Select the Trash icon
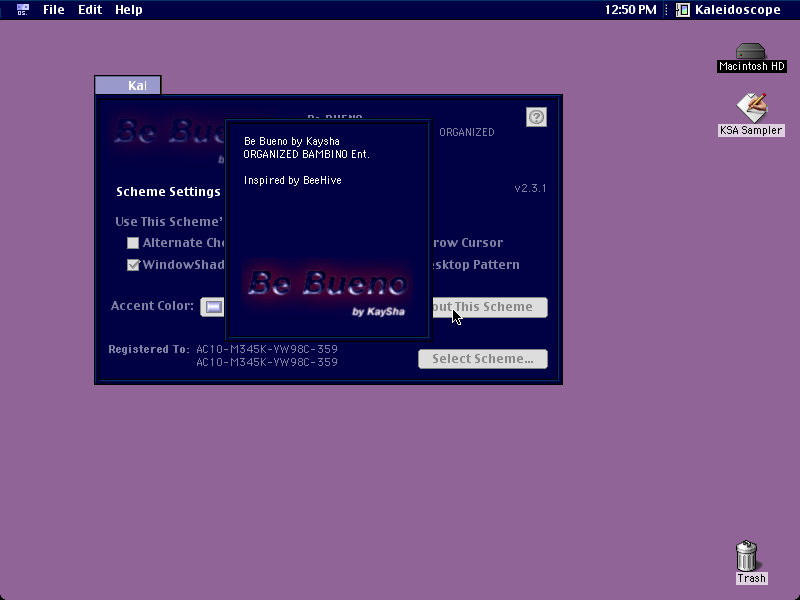 pos(750,562)
